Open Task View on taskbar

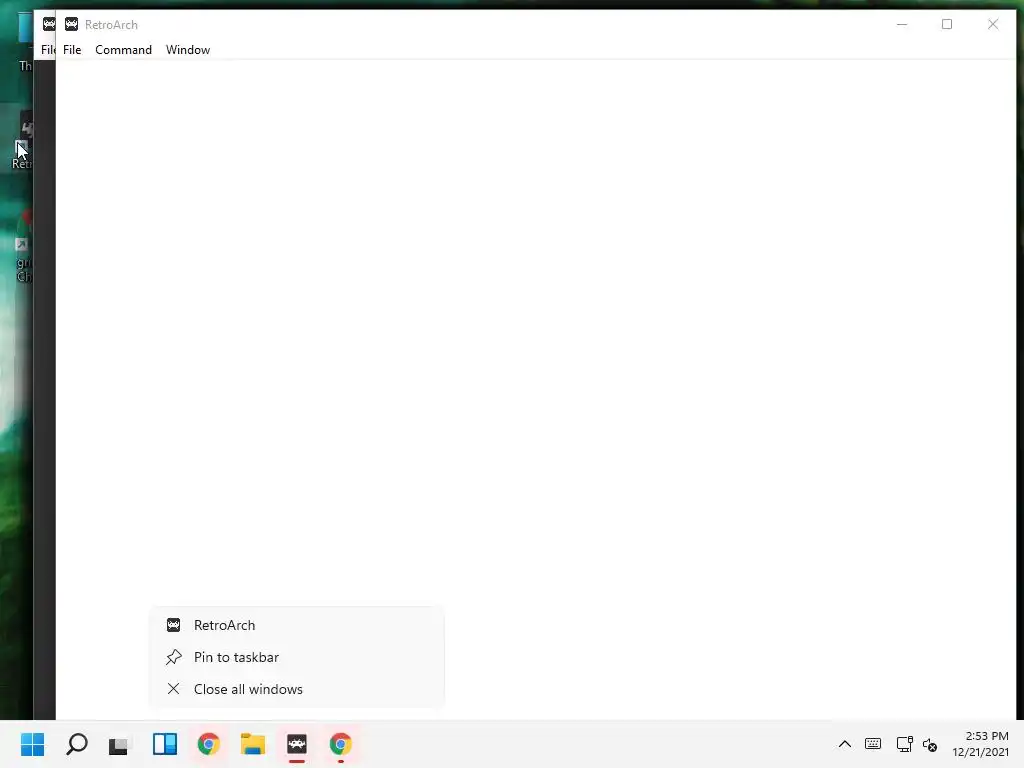point(119,744)
